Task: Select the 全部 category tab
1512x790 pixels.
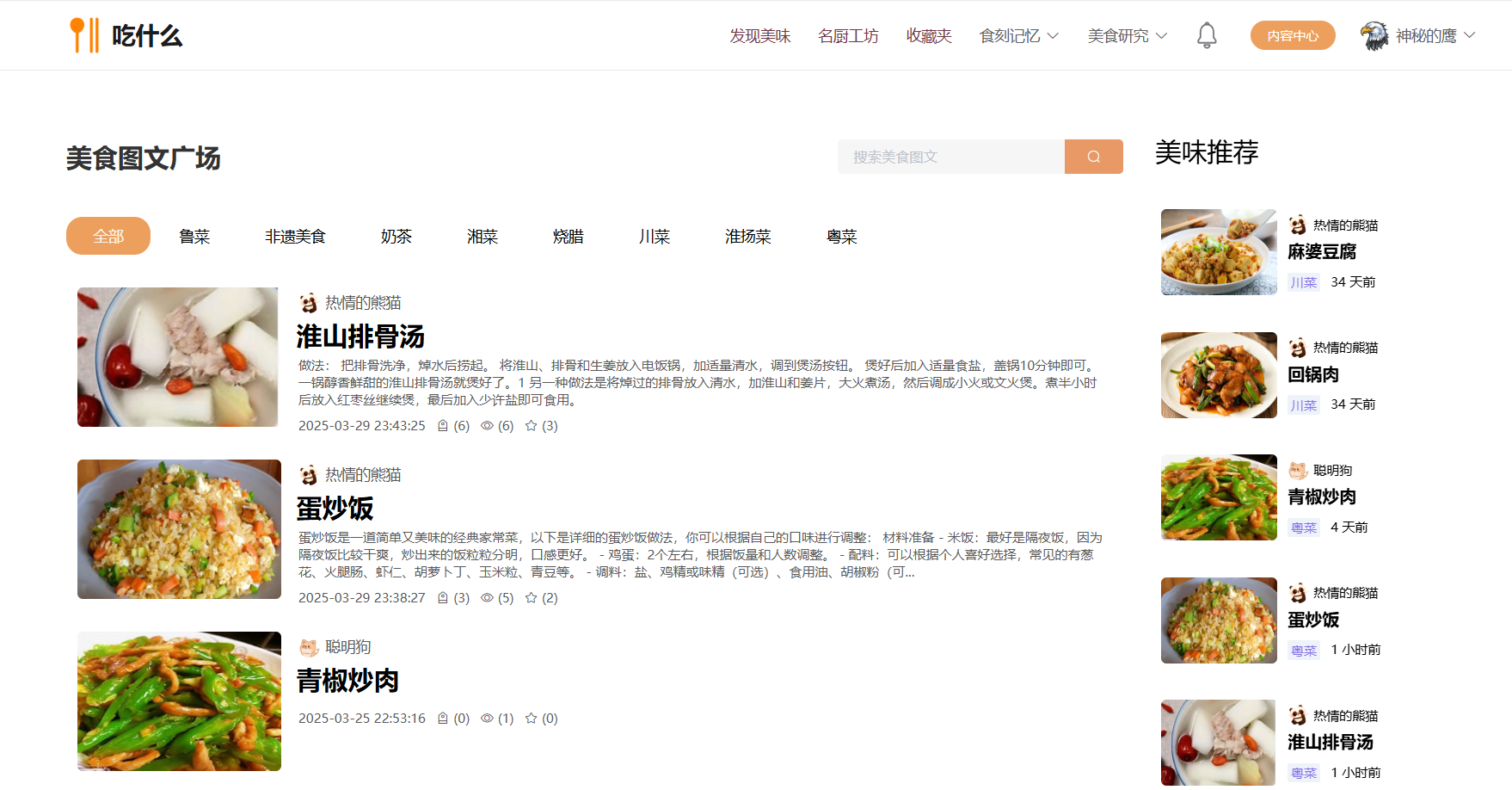Action: [108, 236]
